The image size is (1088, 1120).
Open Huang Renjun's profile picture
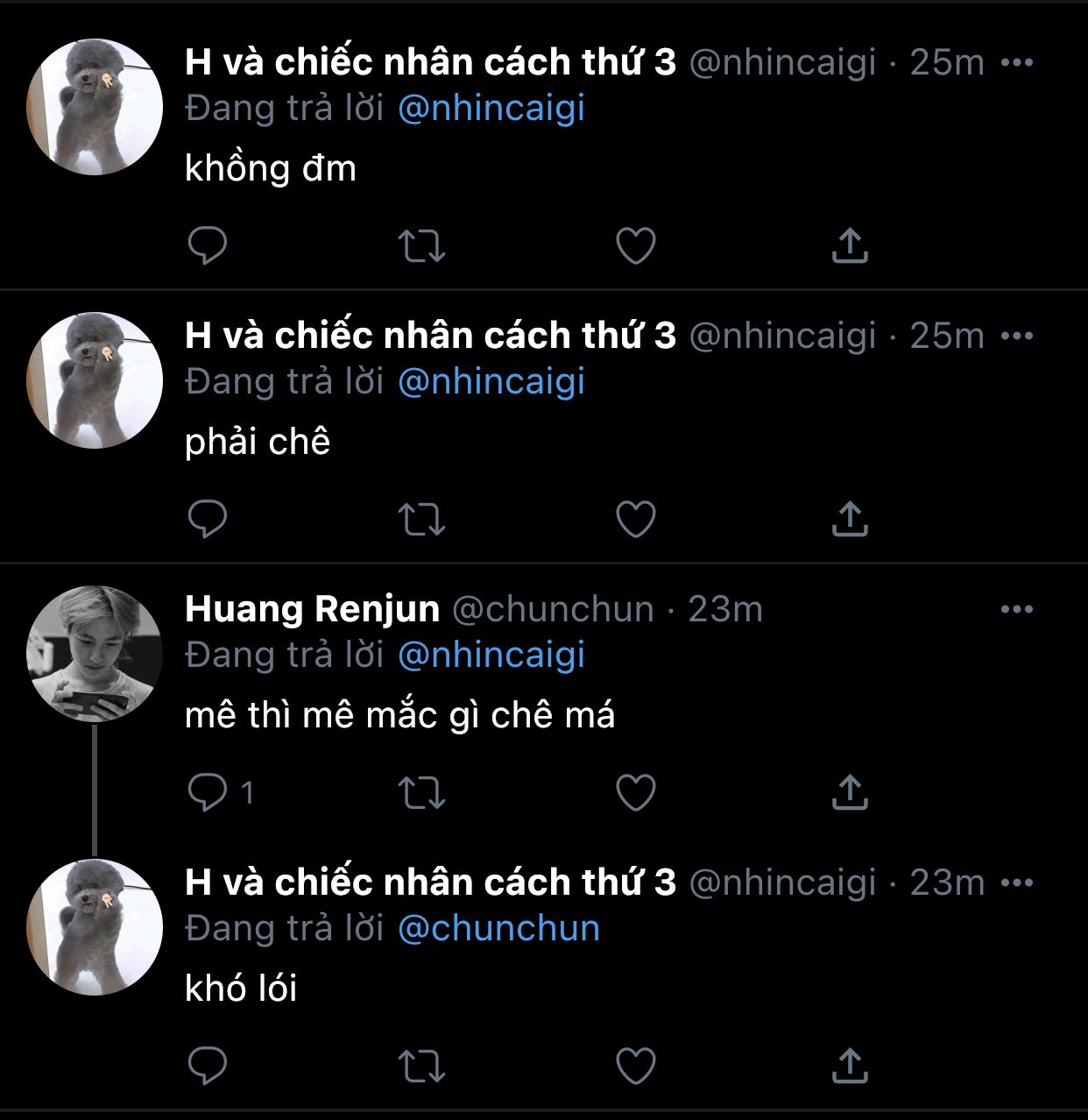[x=95, y=654]
